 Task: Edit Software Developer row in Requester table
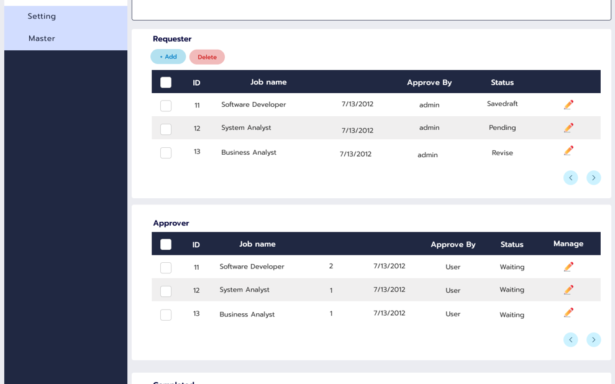pos(568,105)
